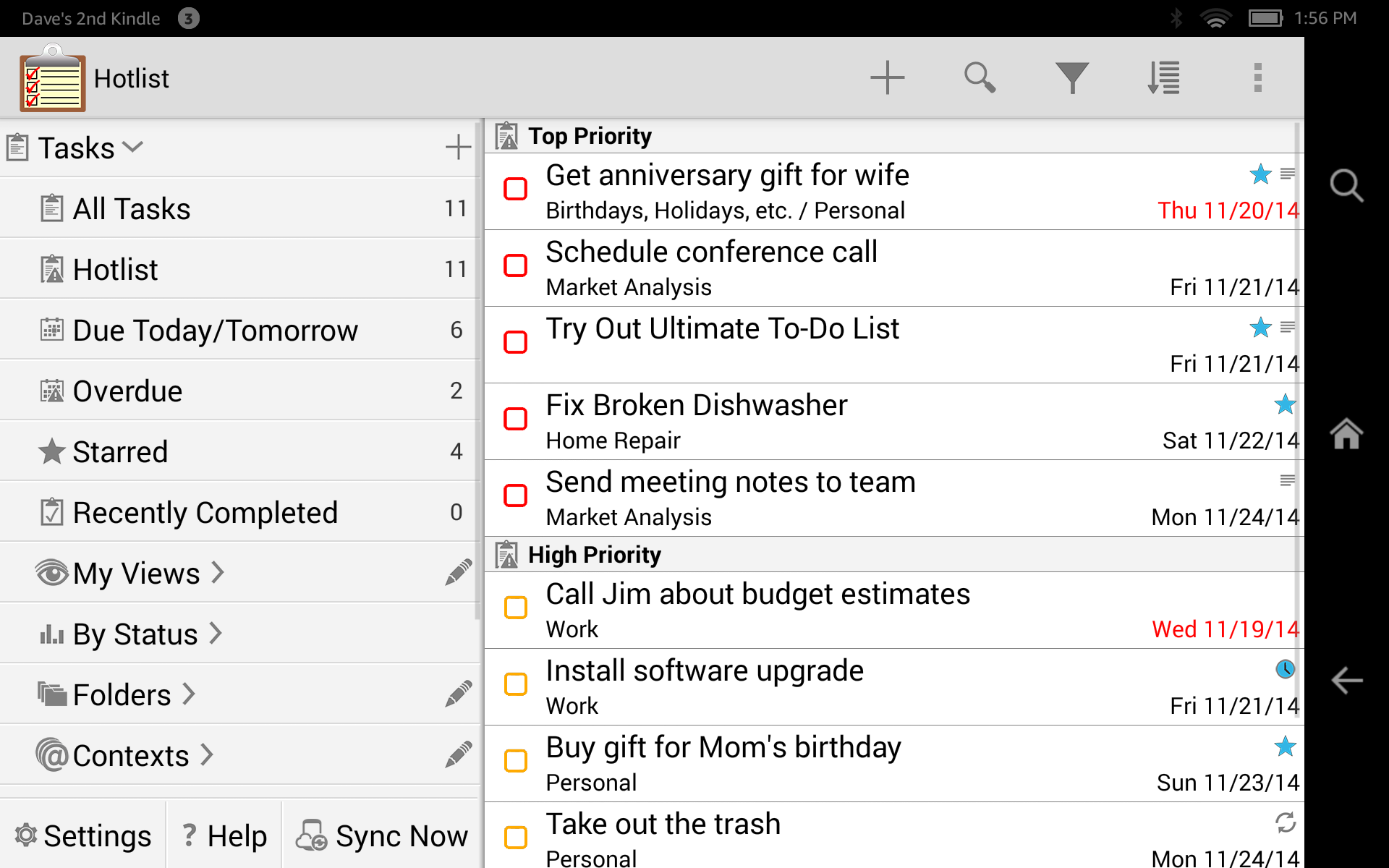Open the add new task icon
Viewport: 1389px width, 868px height.
point(887,77)
